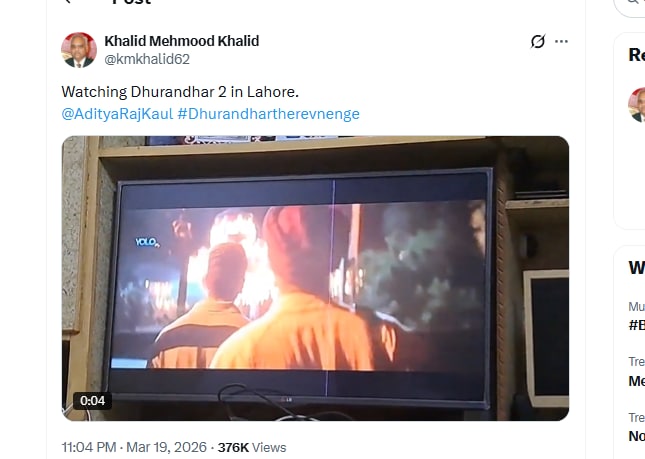Open the trending hashtag starting with #B

pos(636,325)
